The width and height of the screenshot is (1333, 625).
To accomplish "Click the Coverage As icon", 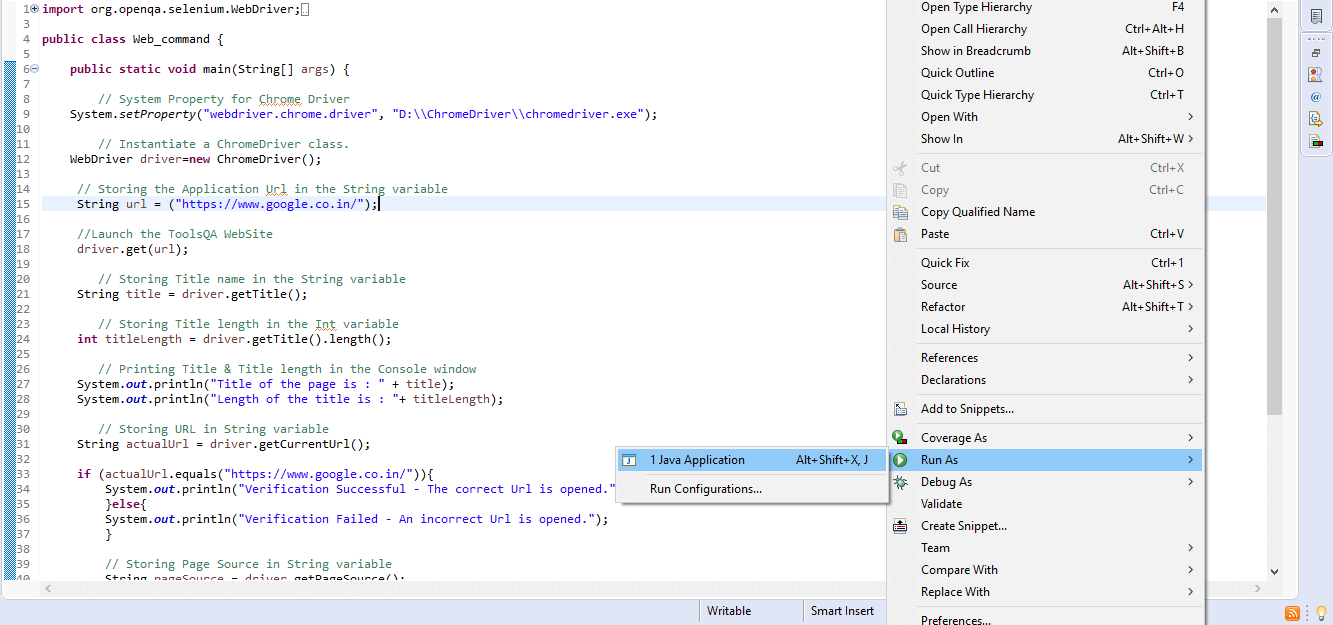I will (x=901, y=438).
